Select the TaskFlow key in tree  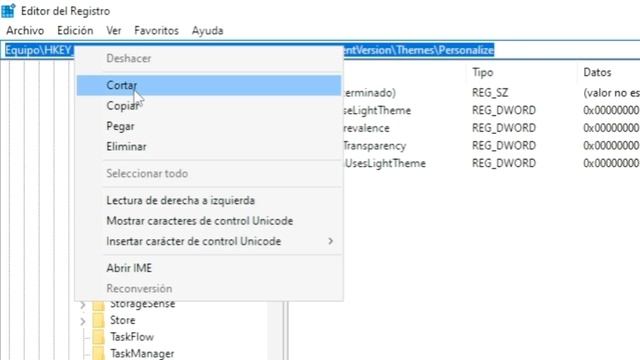pos(132,337)
